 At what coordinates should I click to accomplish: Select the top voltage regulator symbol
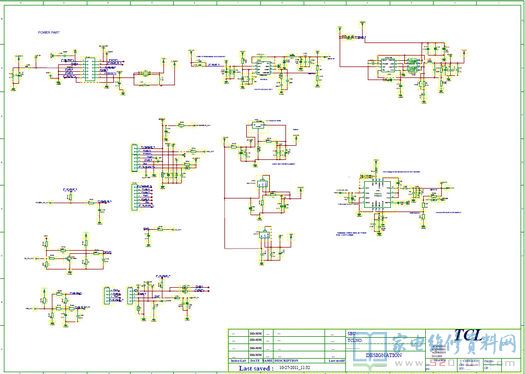258,126
